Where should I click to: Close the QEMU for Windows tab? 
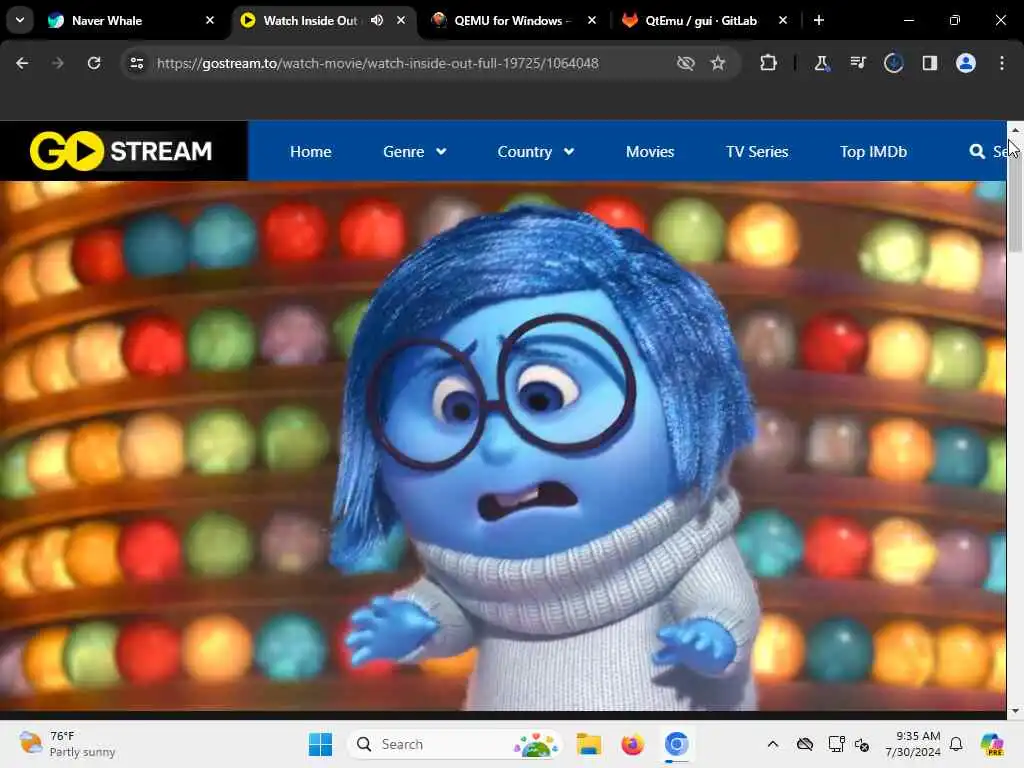pos(592,20)
